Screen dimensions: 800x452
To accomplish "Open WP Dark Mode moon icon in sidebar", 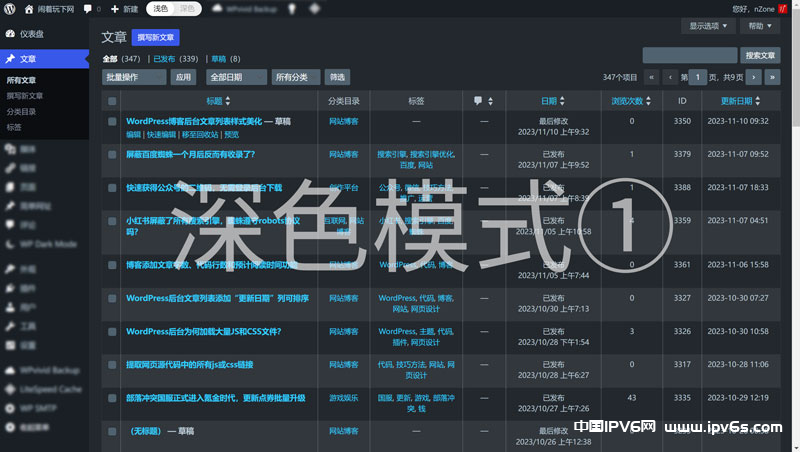I will point(10,244).
